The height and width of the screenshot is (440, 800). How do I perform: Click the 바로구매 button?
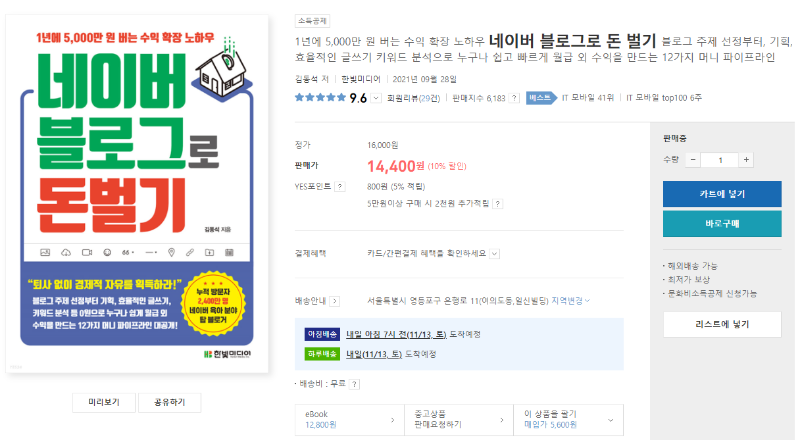pyautogui.click(x=721, y=224)
